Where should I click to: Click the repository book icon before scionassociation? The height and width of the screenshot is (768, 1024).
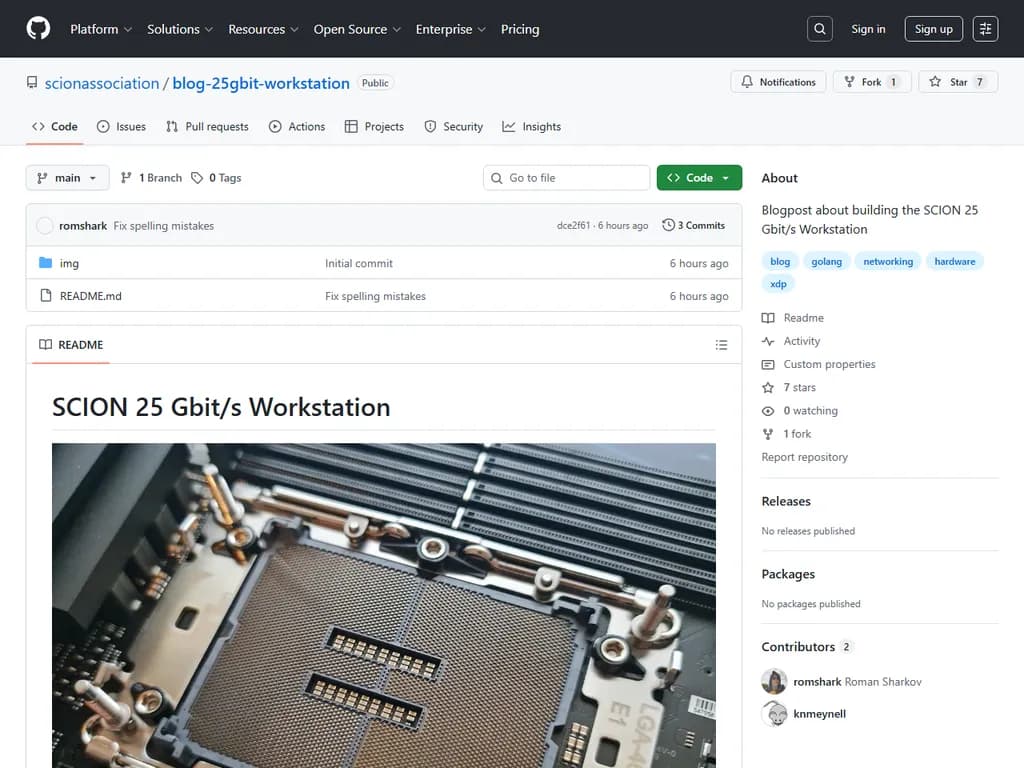click(31, 82)
